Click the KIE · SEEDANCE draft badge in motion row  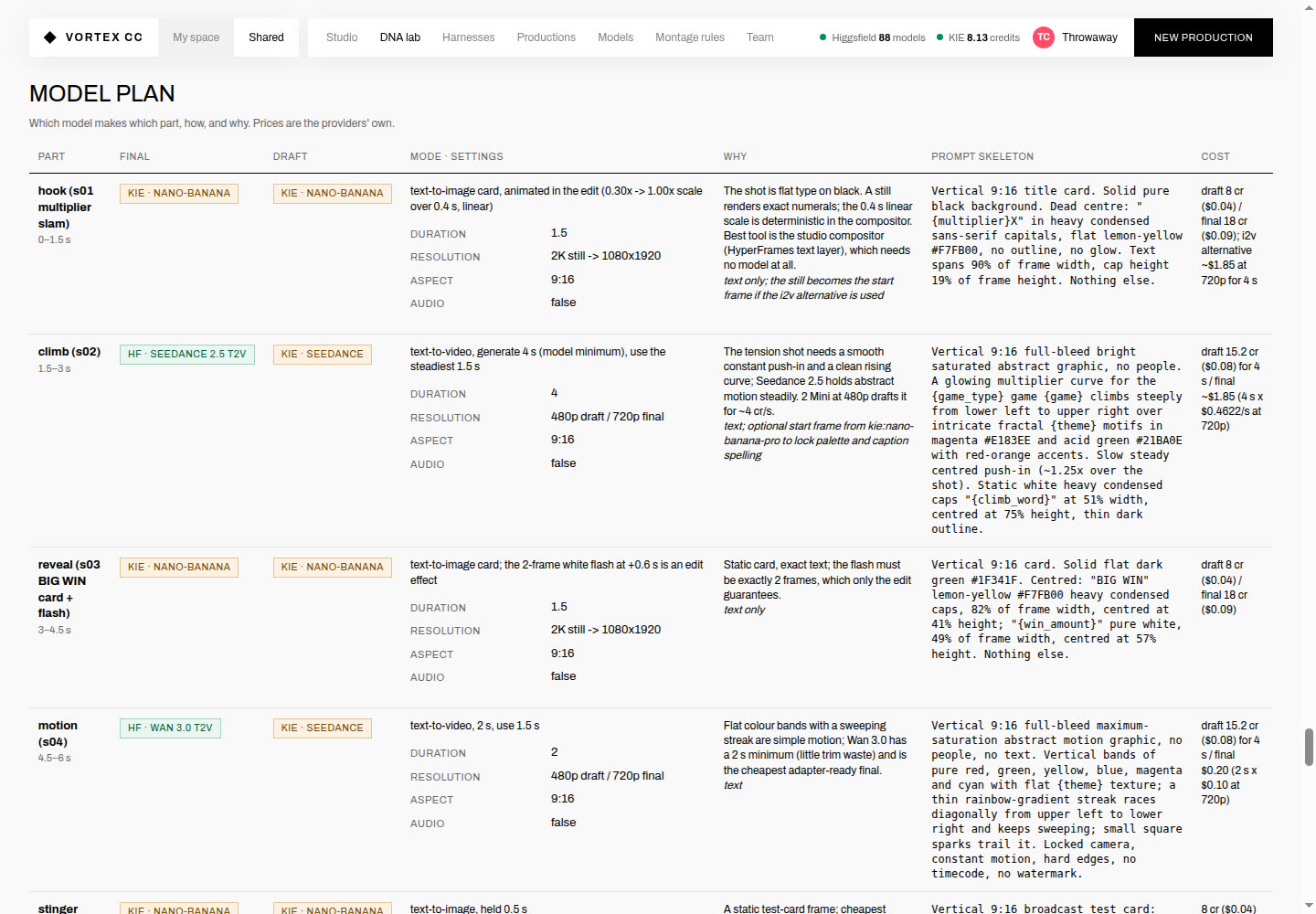point(323,728)
